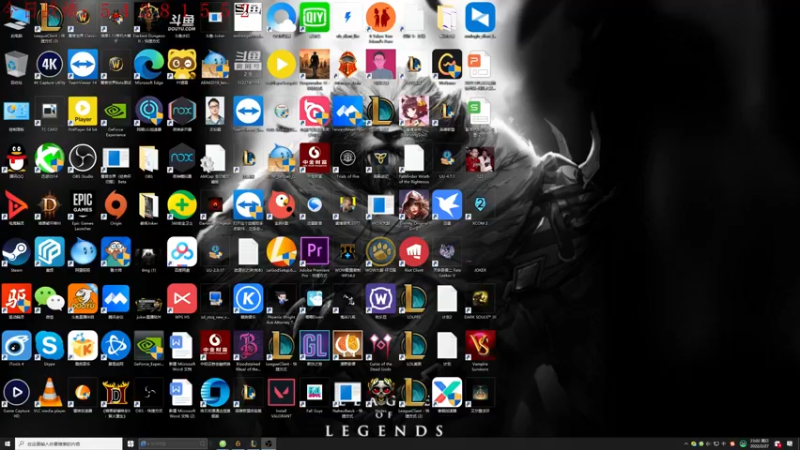Screen dimensions: 800x450
Task: Launch the Hades game icon
Action: pyautogui.click(x=381, y=393)
